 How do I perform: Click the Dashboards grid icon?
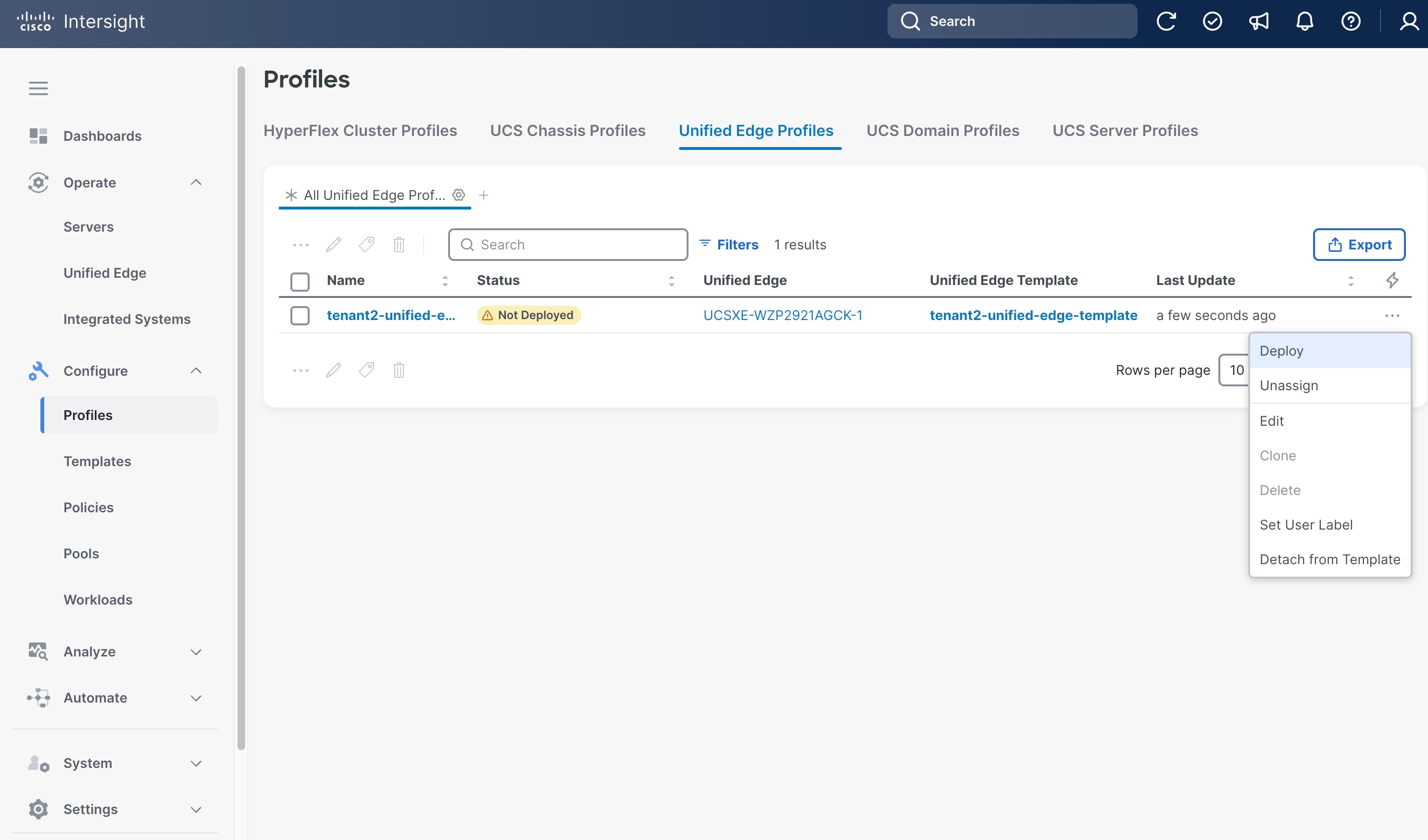pos(38,136)
